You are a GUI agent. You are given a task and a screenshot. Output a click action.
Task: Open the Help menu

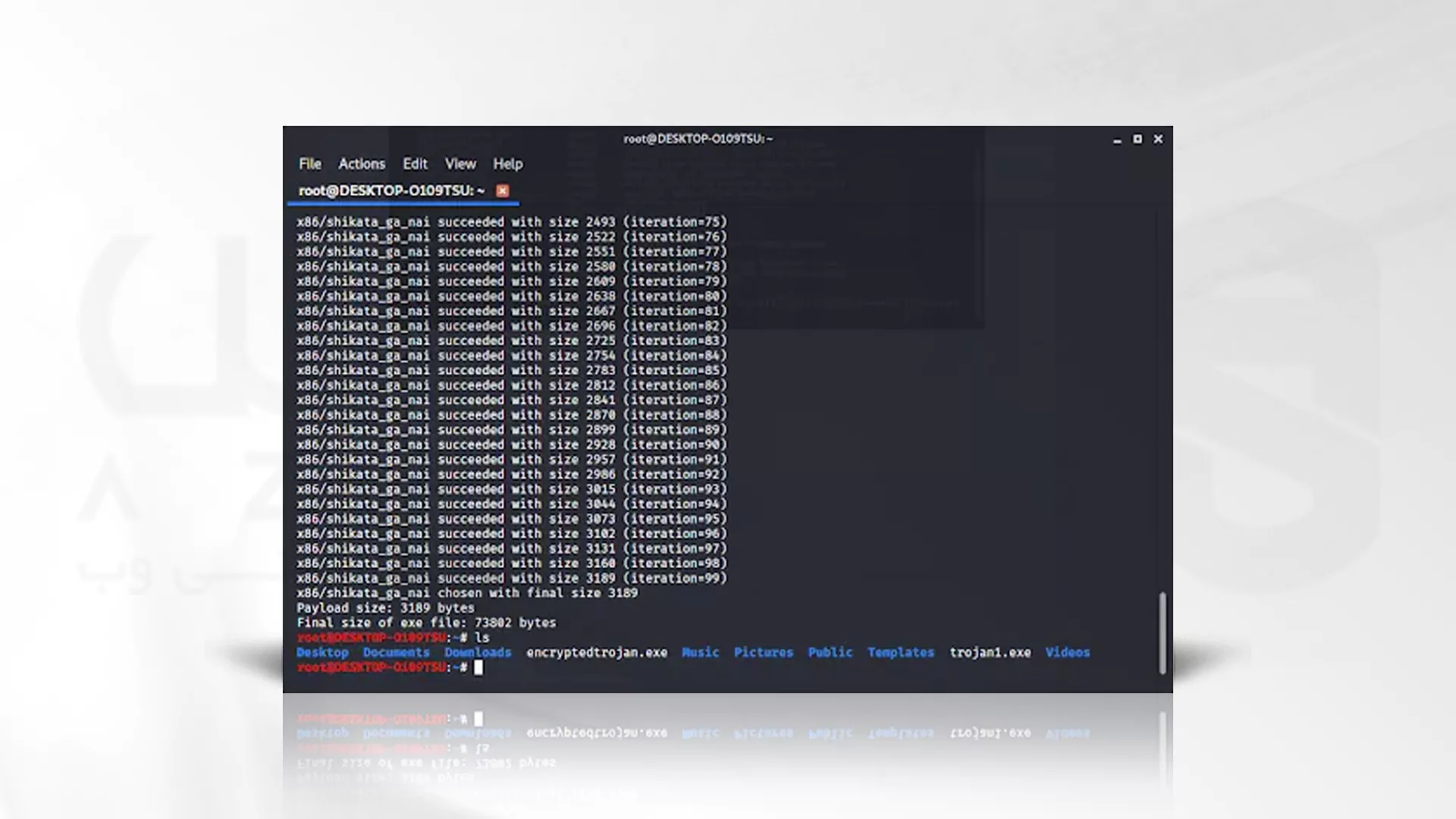507,164
